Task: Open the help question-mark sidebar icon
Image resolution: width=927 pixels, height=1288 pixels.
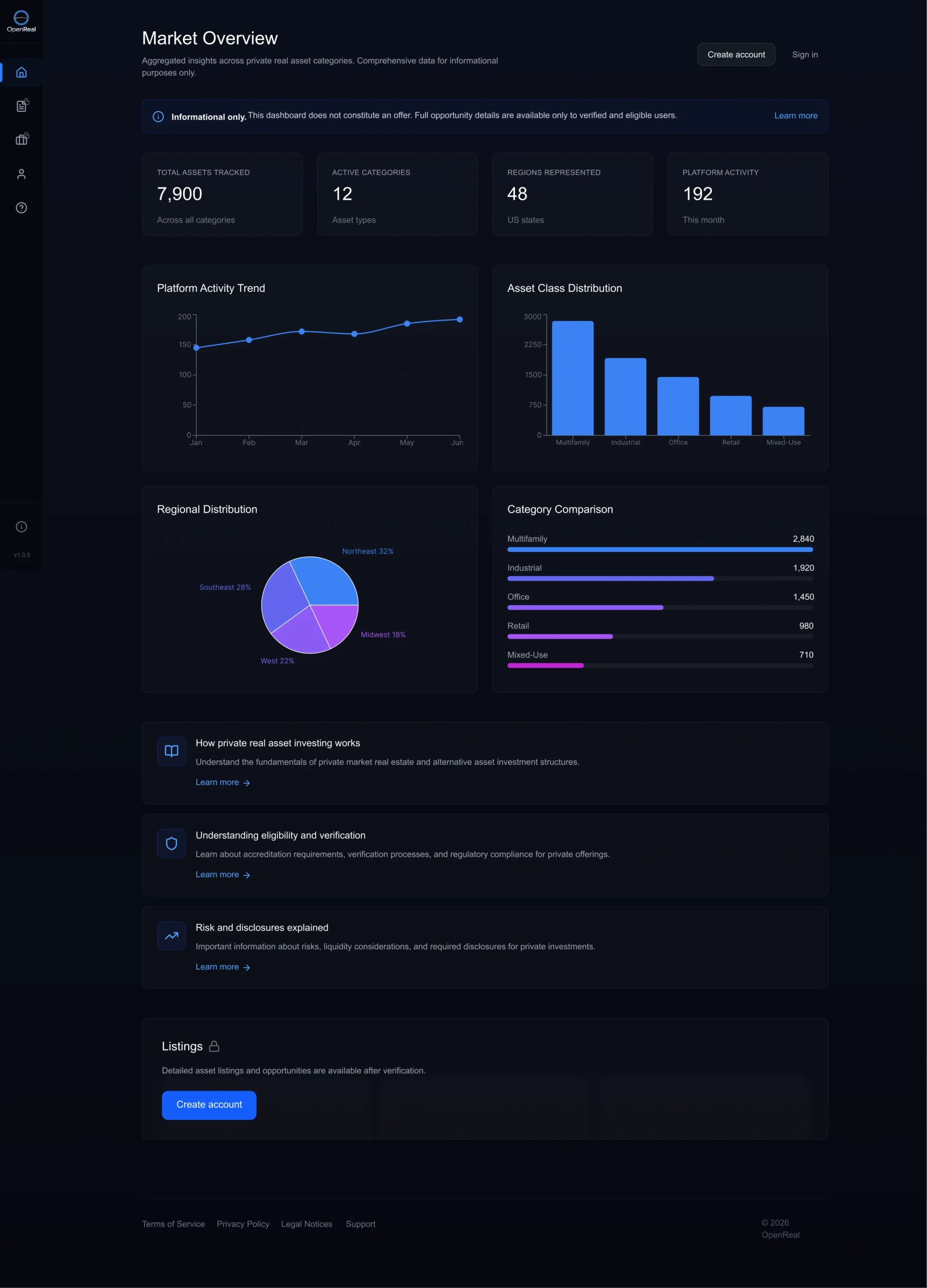Action: [x=22, y=208]
